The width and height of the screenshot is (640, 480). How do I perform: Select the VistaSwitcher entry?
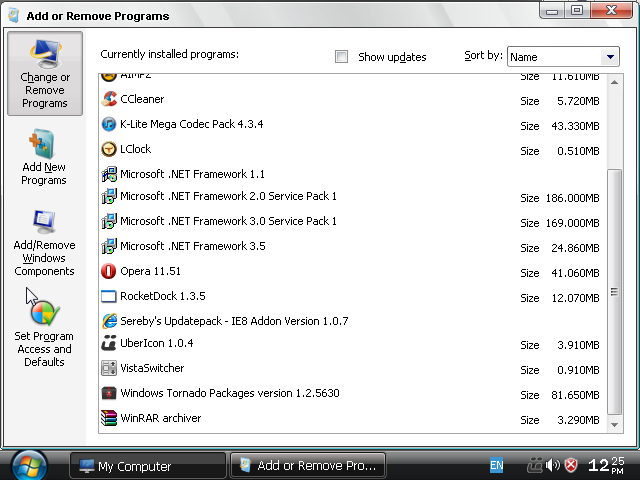tap(353, 368)
